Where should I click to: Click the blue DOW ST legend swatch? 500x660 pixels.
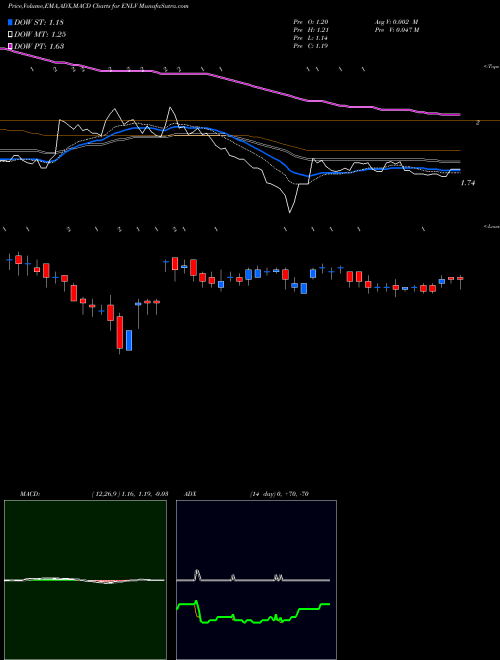click(x=11, y=22)
